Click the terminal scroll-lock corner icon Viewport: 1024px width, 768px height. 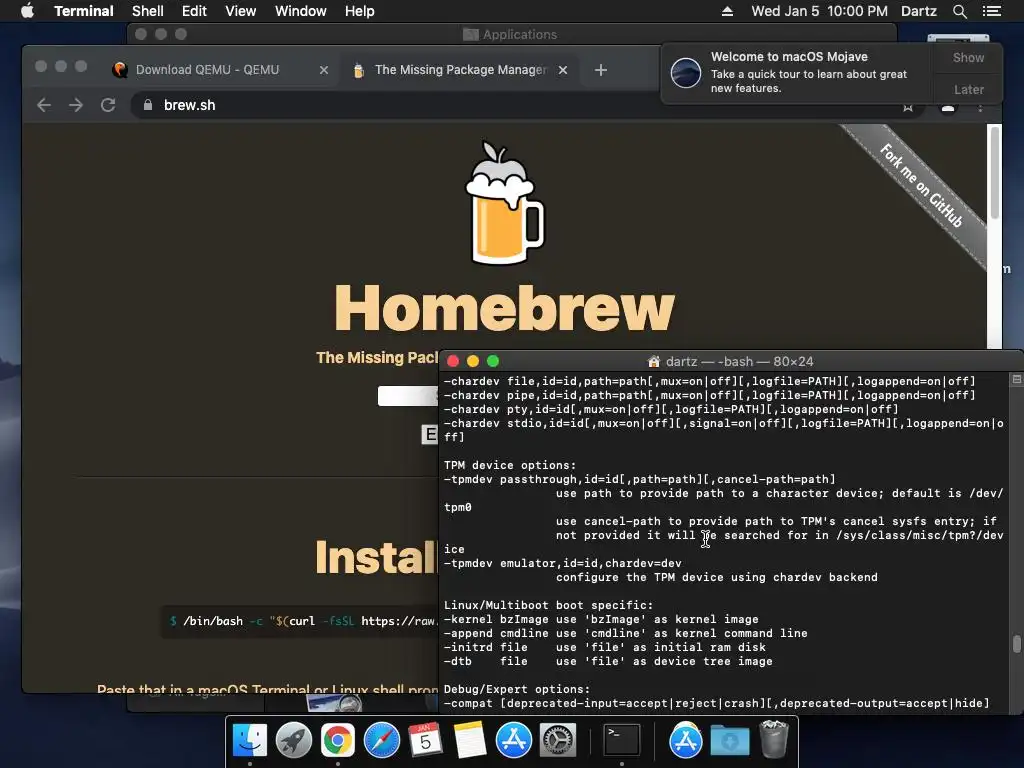(x=1017, y=379)
